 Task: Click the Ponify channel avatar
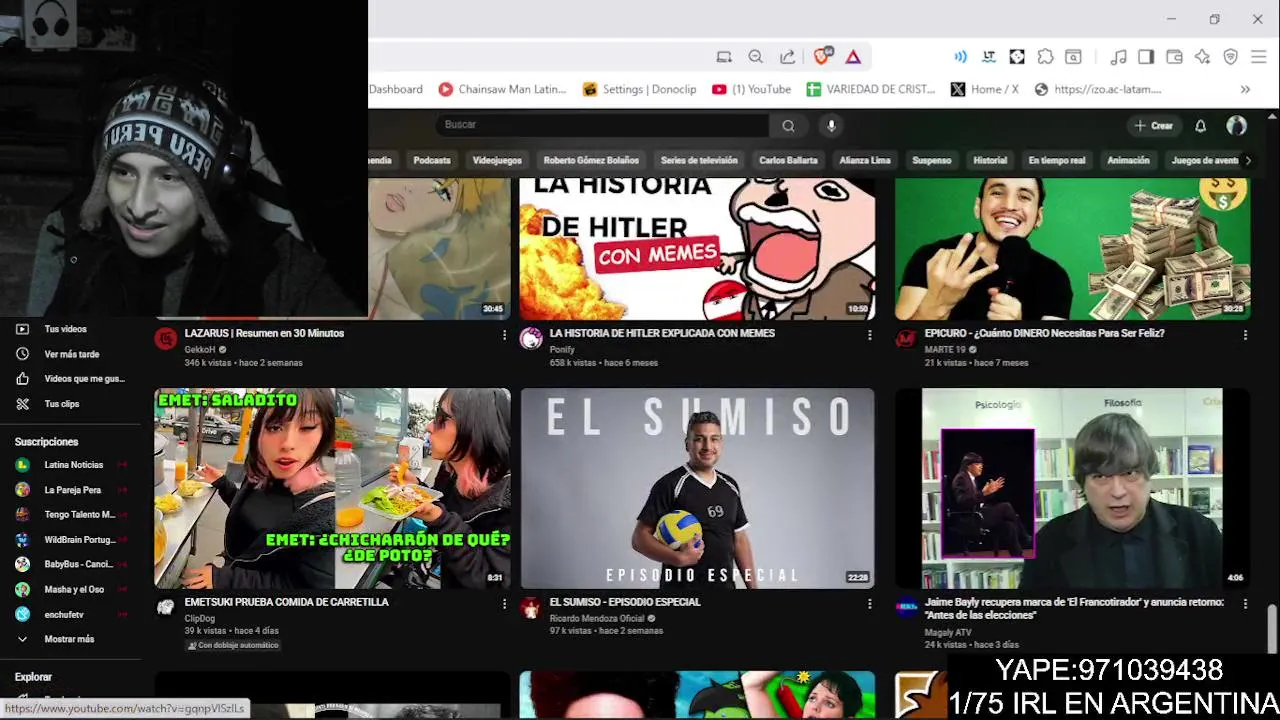(x=531, y=339)
